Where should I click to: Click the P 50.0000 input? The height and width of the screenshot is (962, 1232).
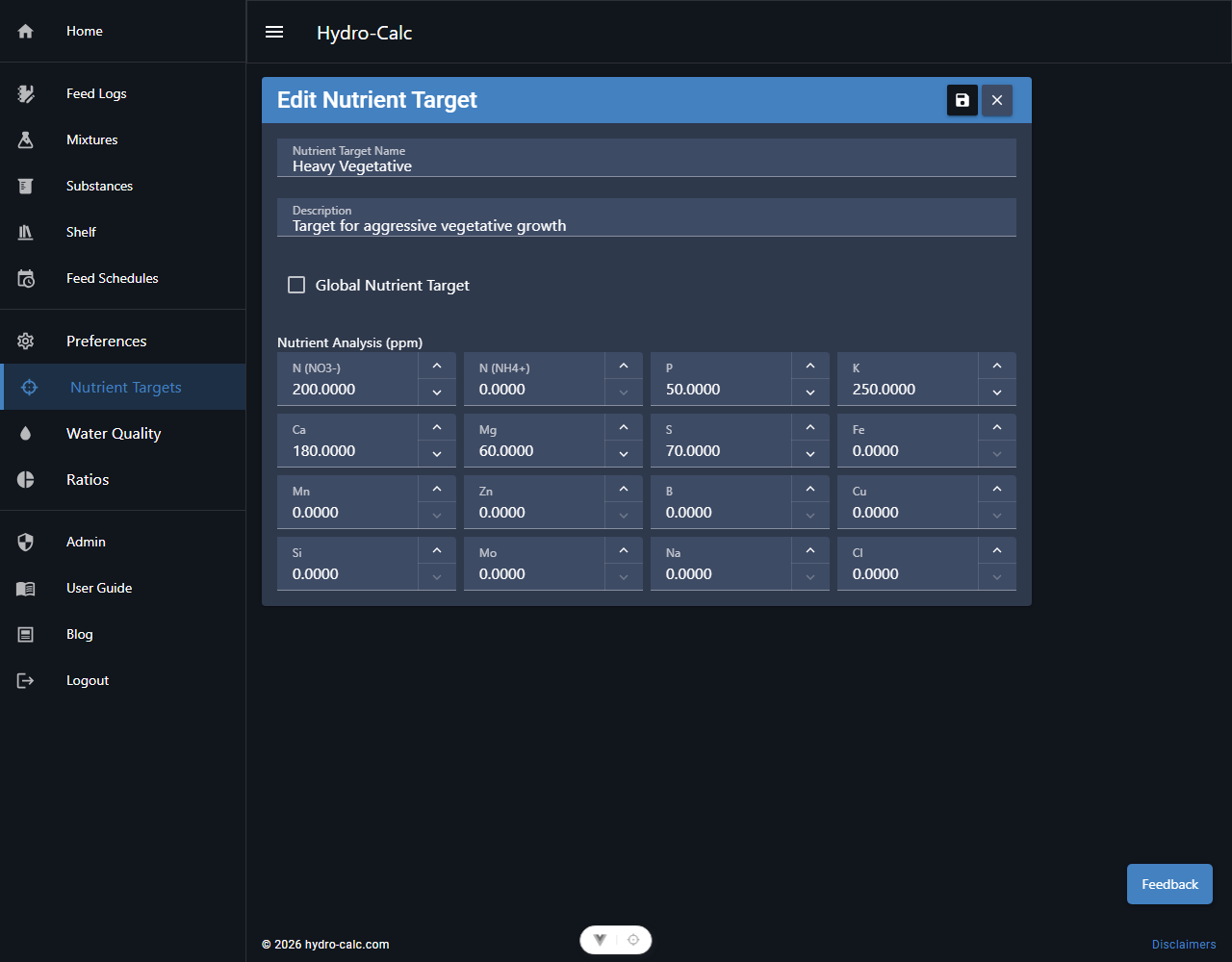click(x=721, y=379)
